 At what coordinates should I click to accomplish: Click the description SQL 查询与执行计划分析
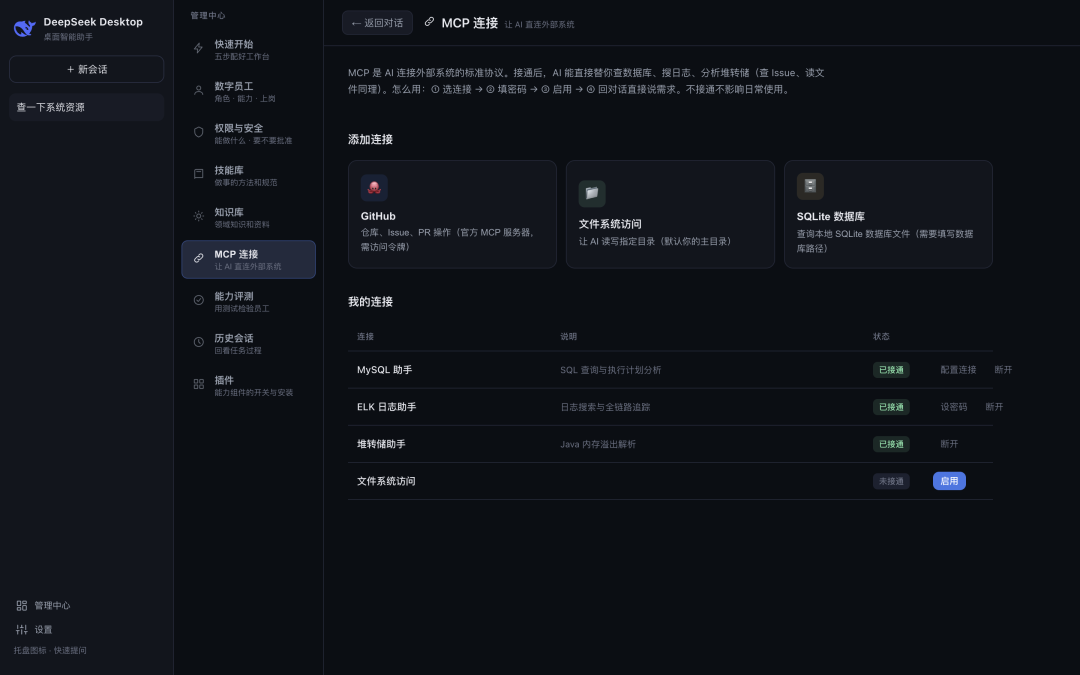click(610, 370)
